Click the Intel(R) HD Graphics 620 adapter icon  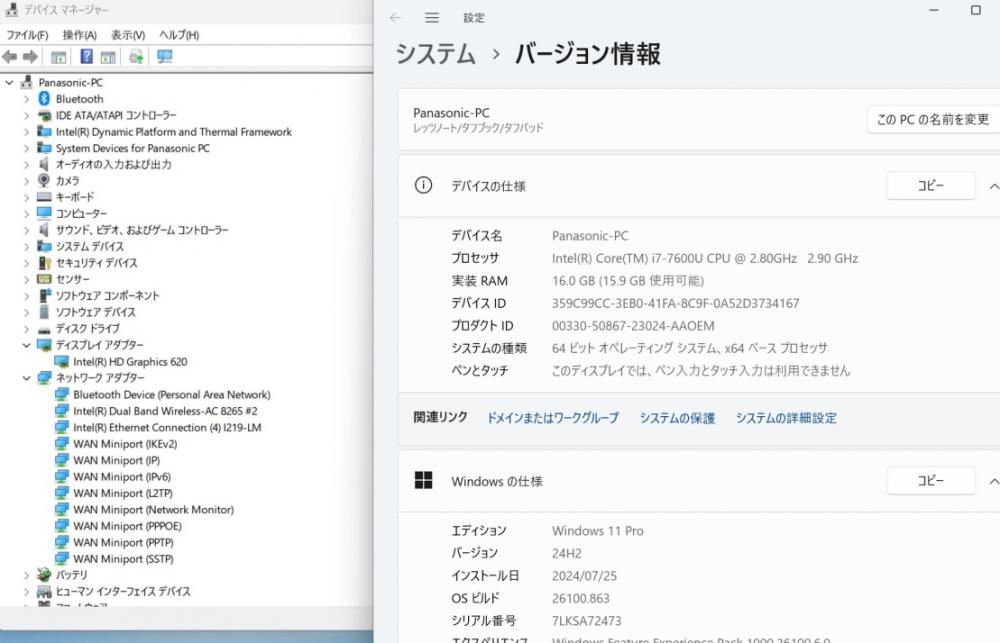tap(62, 362)
